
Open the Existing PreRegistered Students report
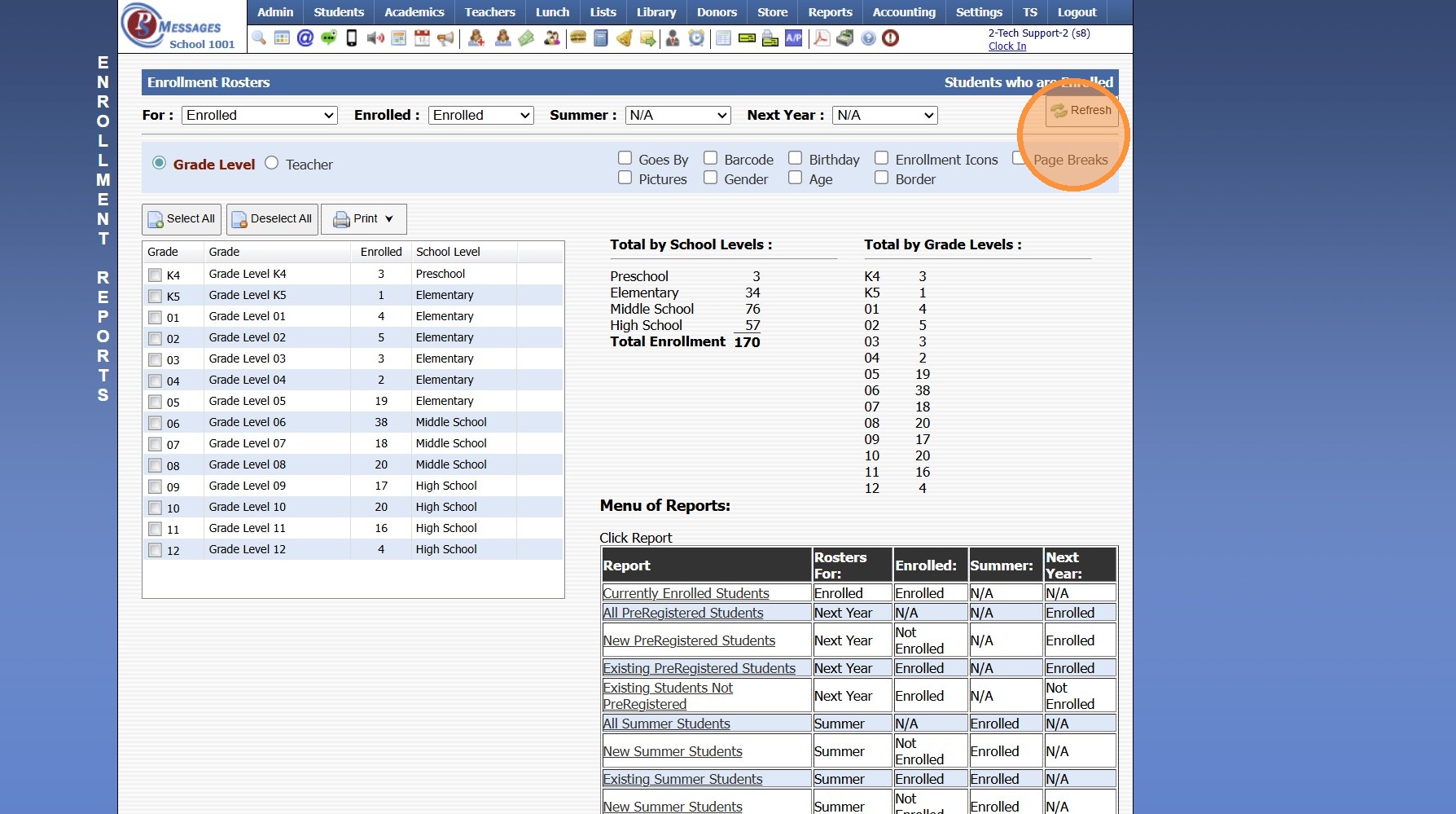click(699, 668)
